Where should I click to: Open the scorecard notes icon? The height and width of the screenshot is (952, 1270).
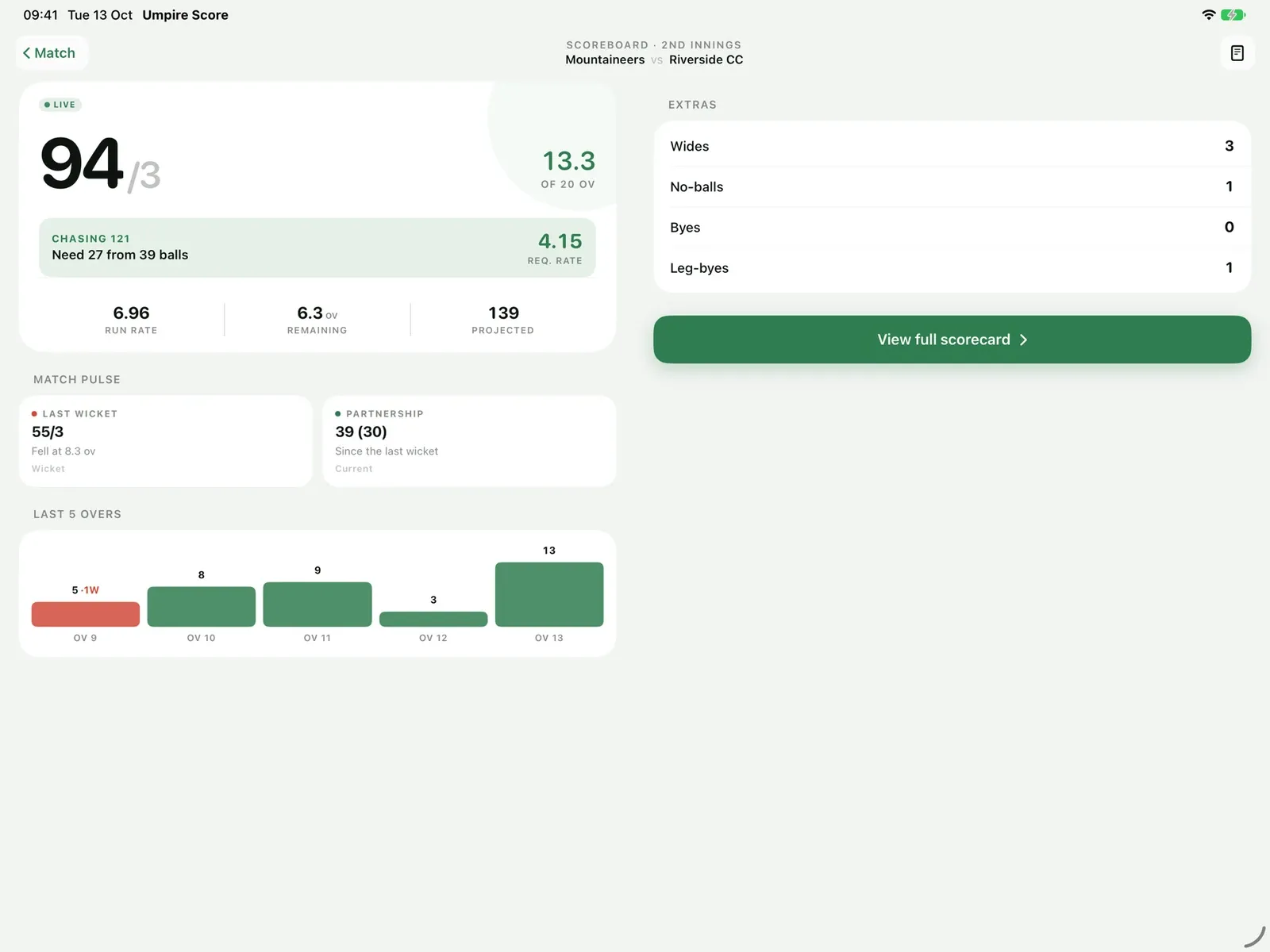[1237, 53]
